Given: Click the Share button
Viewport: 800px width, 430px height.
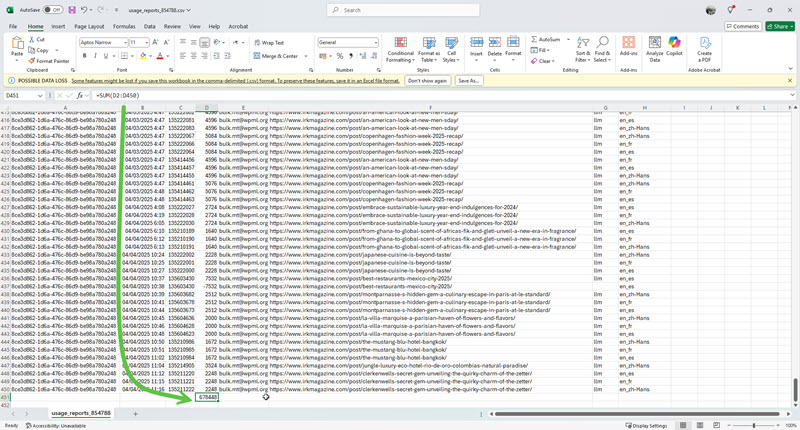Looking at the screenshot, I should click(780, 26).
